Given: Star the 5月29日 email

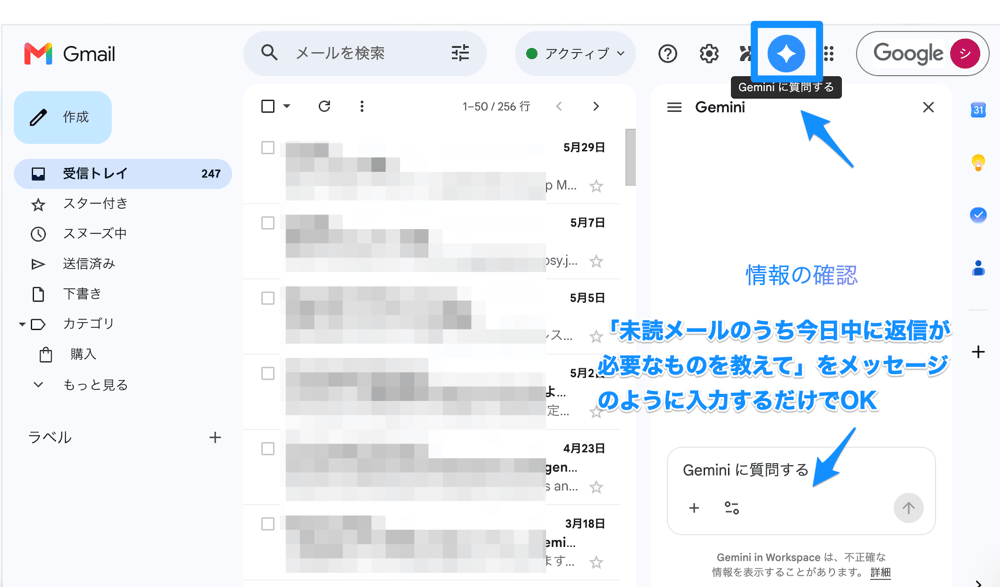Looking at the screenshot, I should pos(596,186).
